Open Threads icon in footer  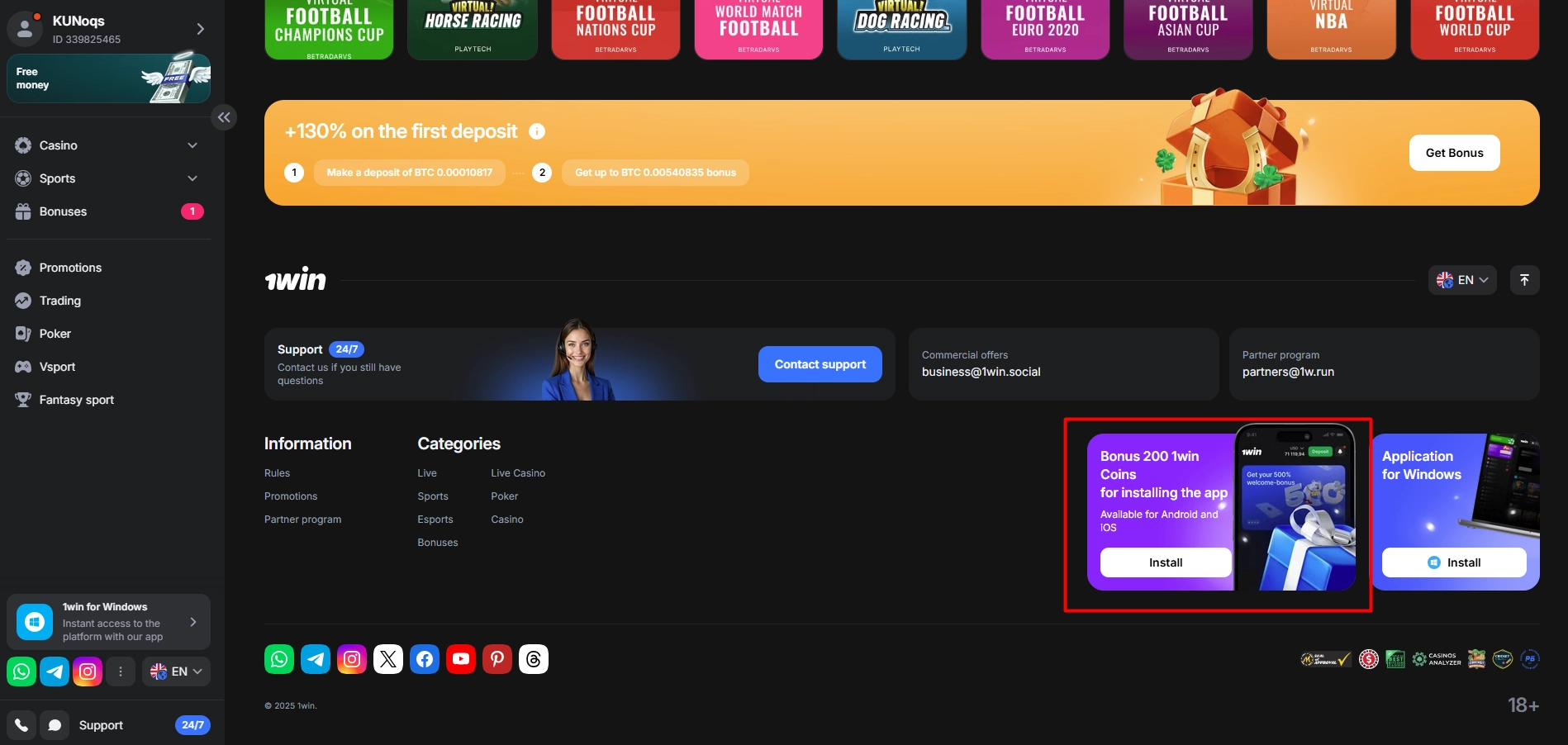point(534,659)
